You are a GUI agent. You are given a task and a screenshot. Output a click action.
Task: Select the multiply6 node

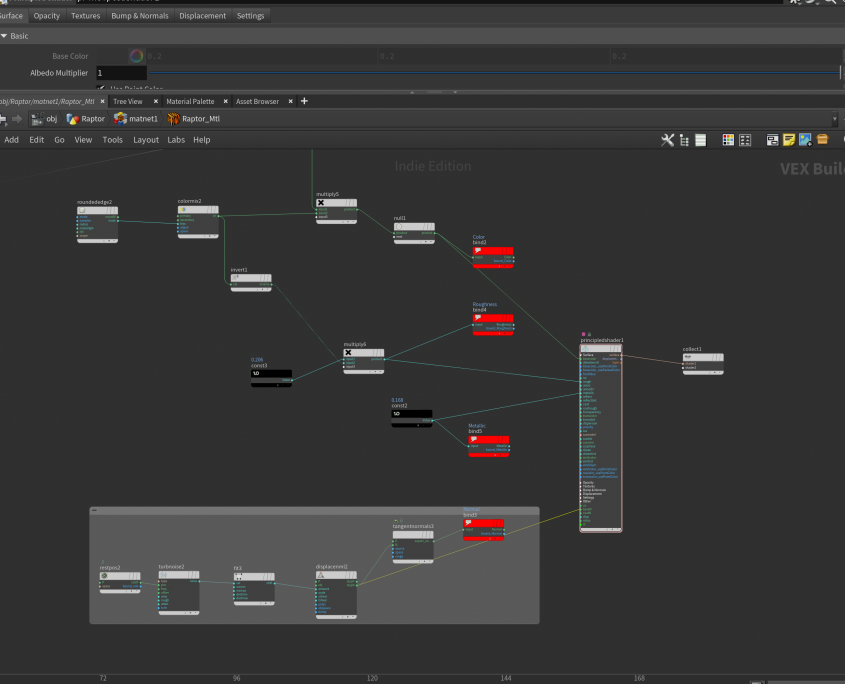tap(363, 353)
